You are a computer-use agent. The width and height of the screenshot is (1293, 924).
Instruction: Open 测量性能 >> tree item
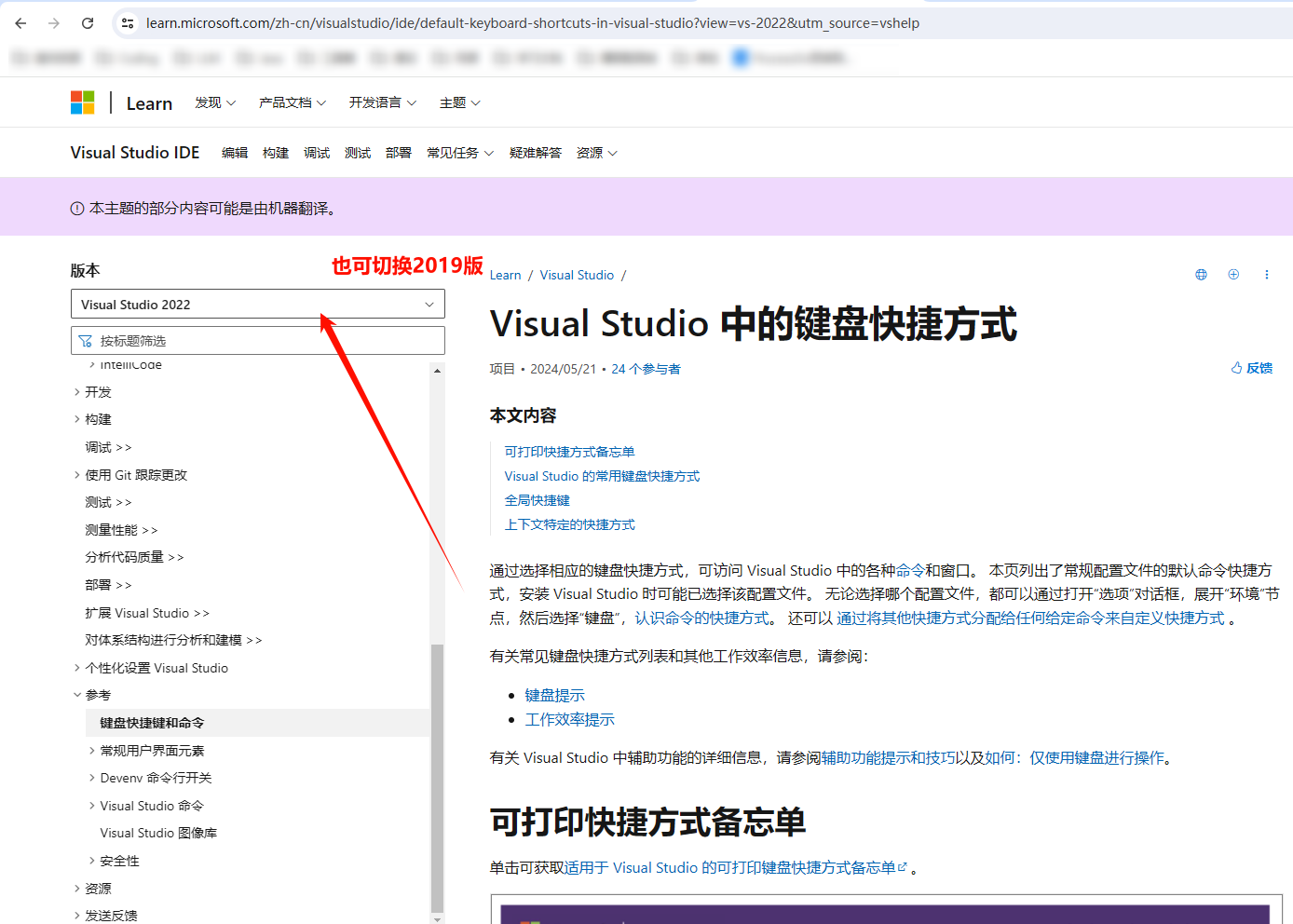(121, 530)
